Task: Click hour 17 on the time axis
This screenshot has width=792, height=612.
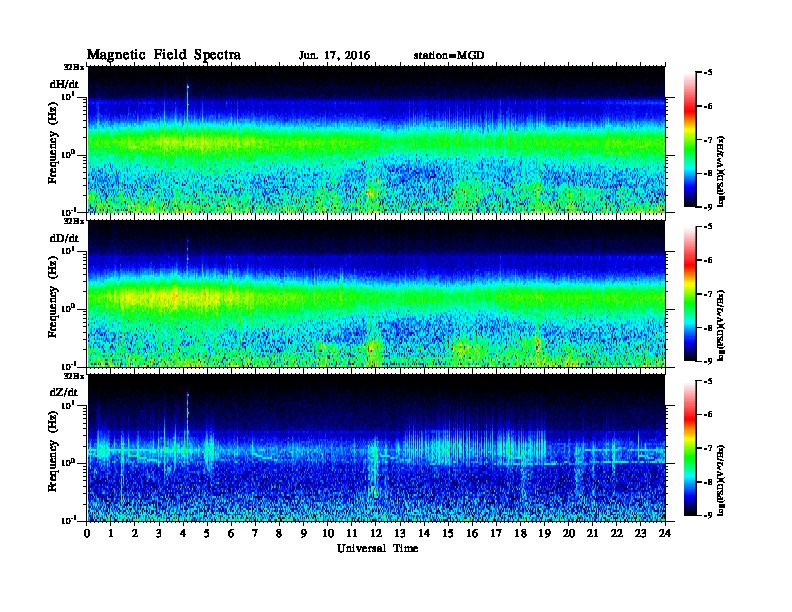Action: point(497,534)
